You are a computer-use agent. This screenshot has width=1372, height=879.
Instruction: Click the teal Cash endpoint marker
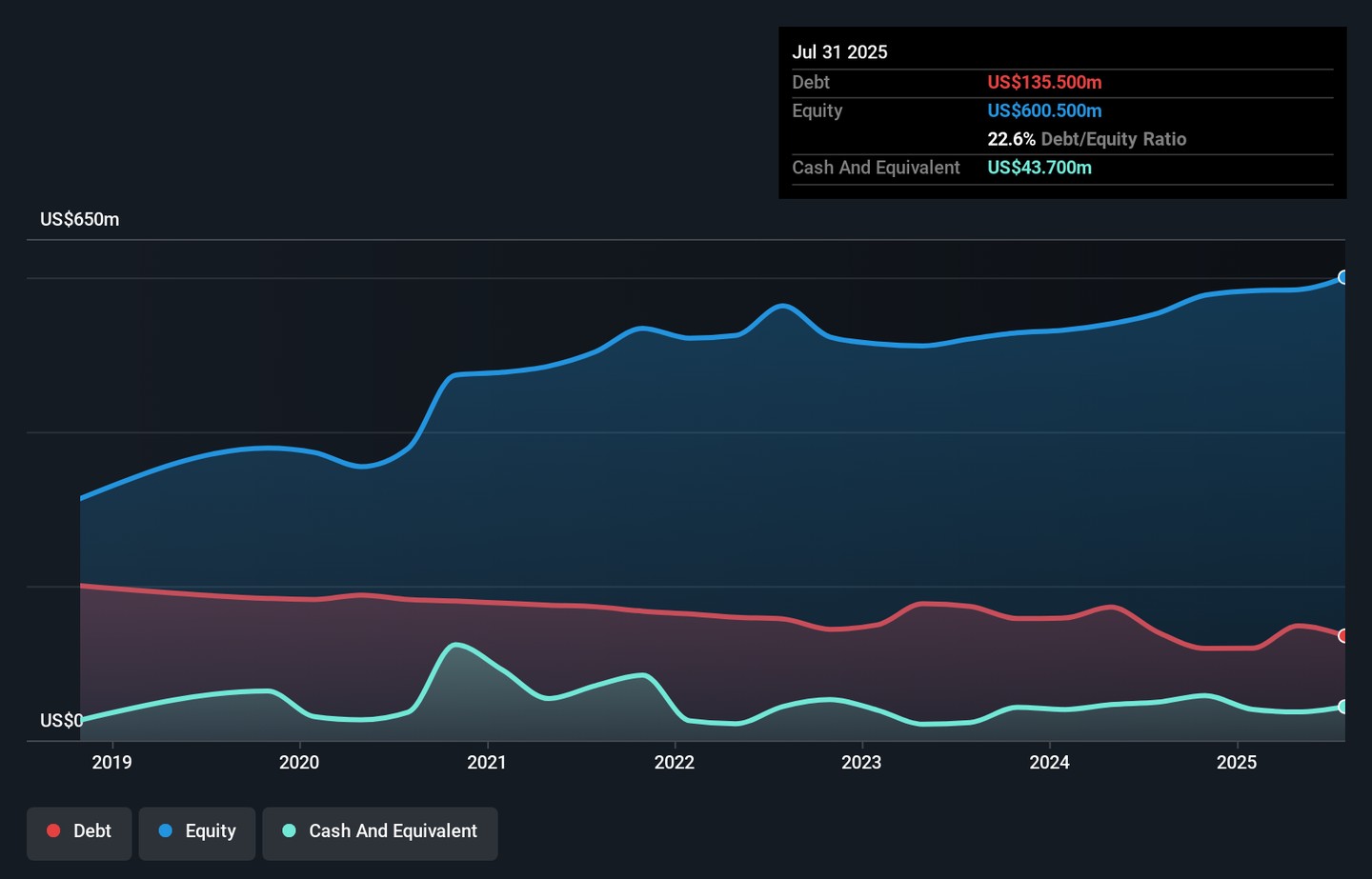click(x=1343, y=707)
